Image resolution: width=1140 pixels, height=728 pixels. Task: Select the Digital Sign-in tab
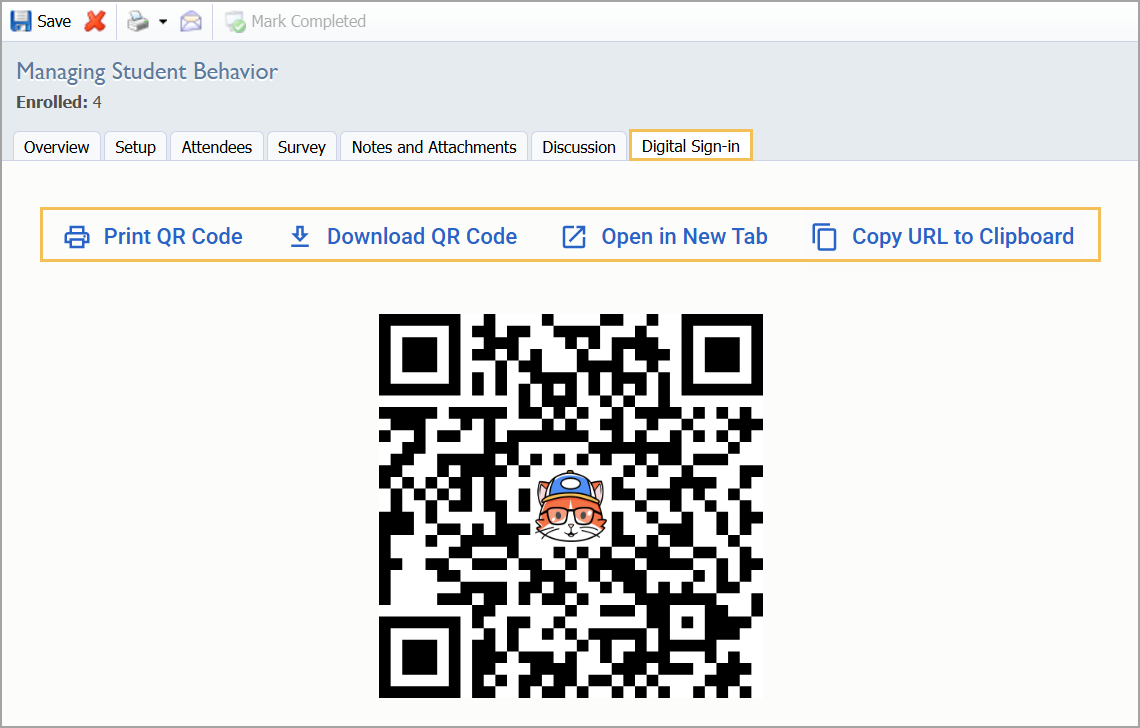tap(691, 146)
